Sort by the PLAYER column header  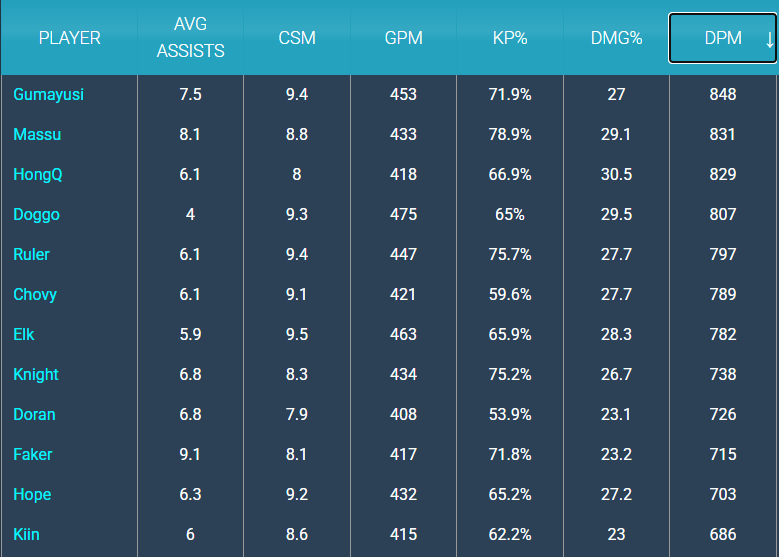coord(69,38)
